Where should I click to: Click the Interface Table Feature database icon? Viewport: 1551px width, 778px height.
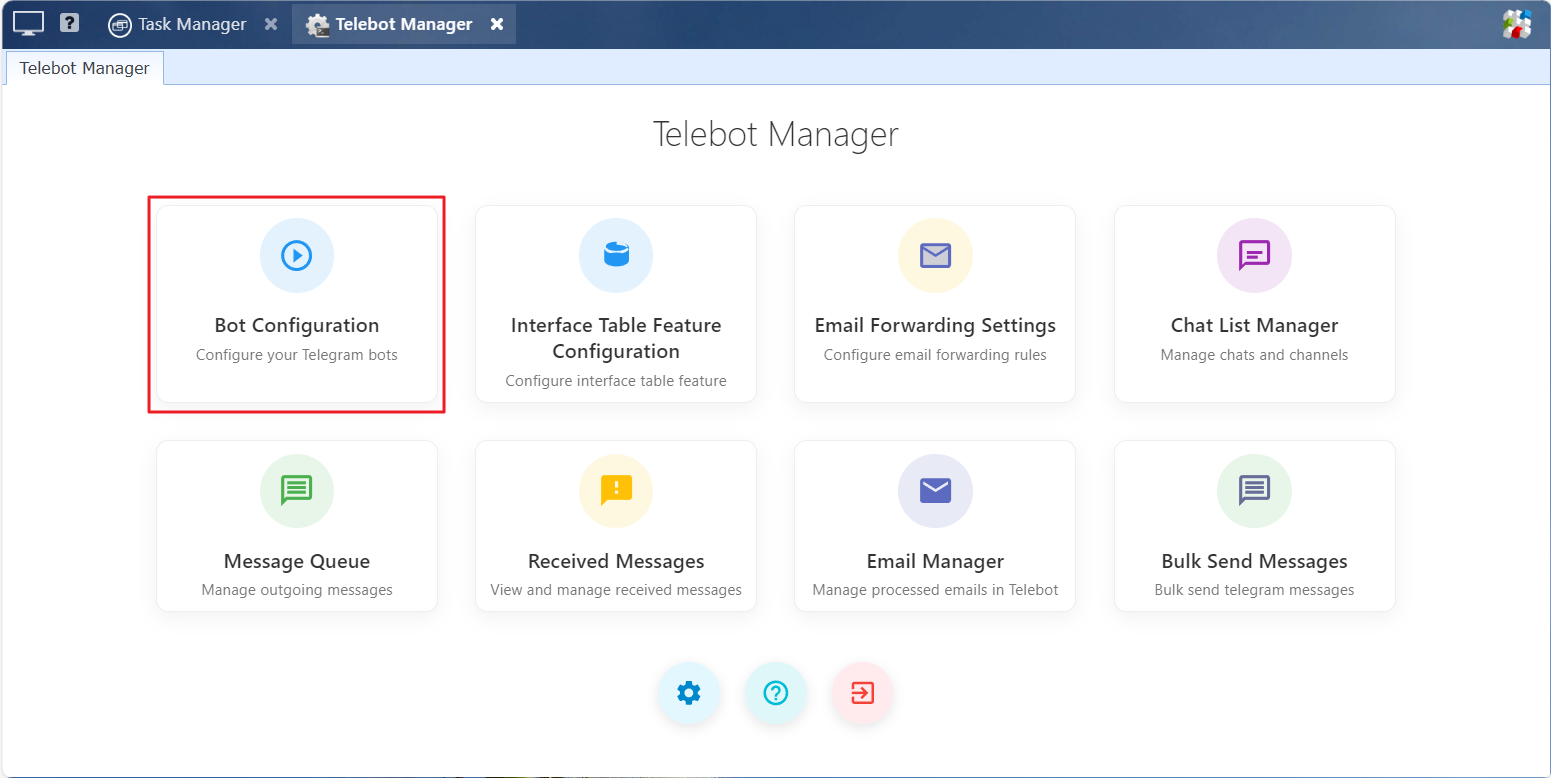[616, 256]
